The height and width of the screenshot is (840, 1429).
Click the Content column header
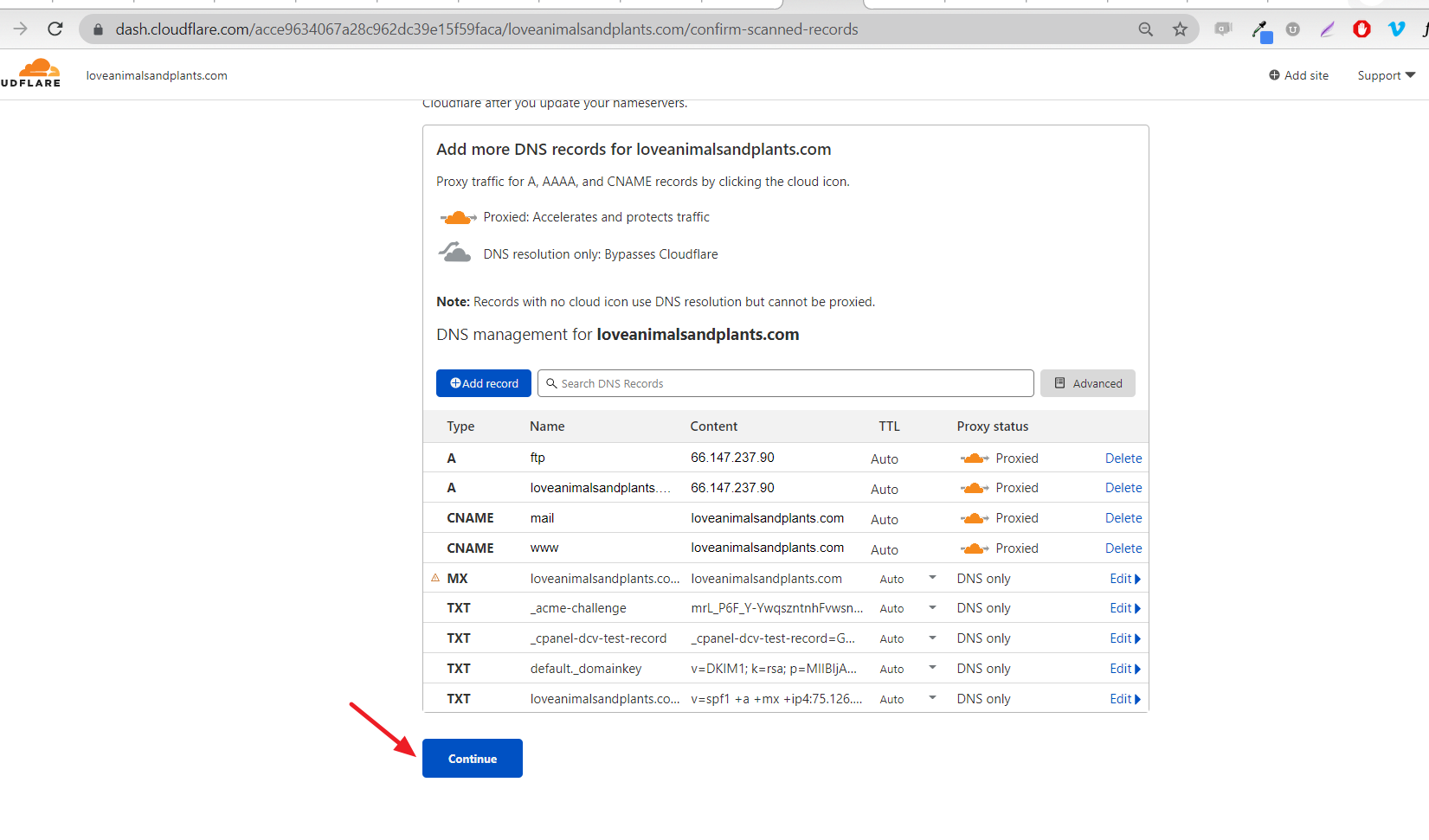pyautogui.click(x=714, y=426)
